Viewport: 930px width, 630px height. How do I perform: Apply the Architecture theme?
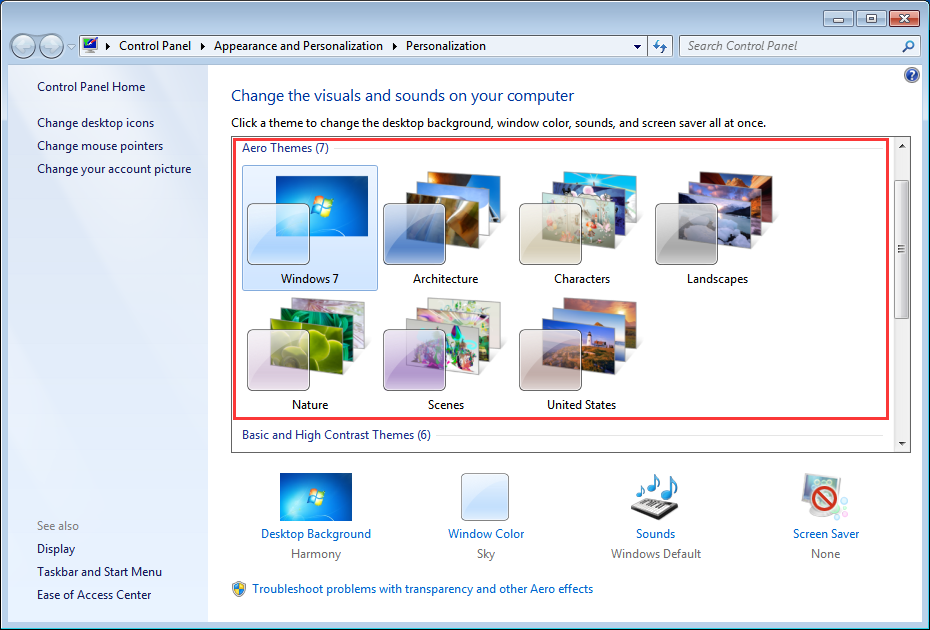pos(445,228)
